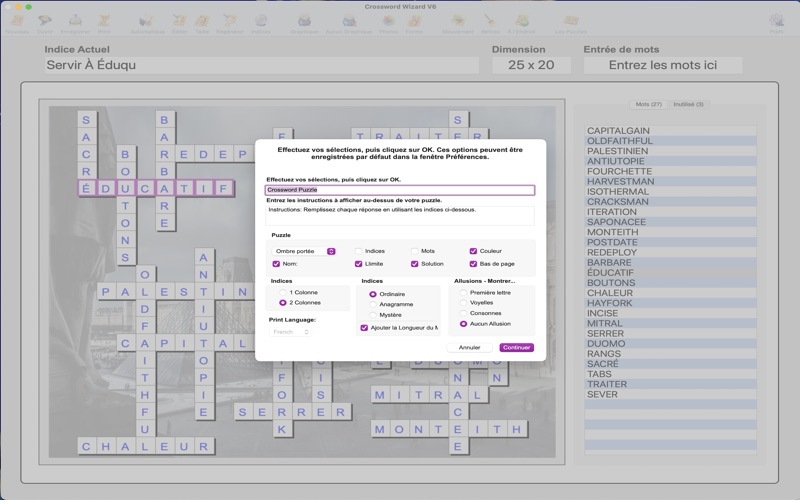Click the Mouvement toolbar icon
800x500 pixels.
pos(458,21)
